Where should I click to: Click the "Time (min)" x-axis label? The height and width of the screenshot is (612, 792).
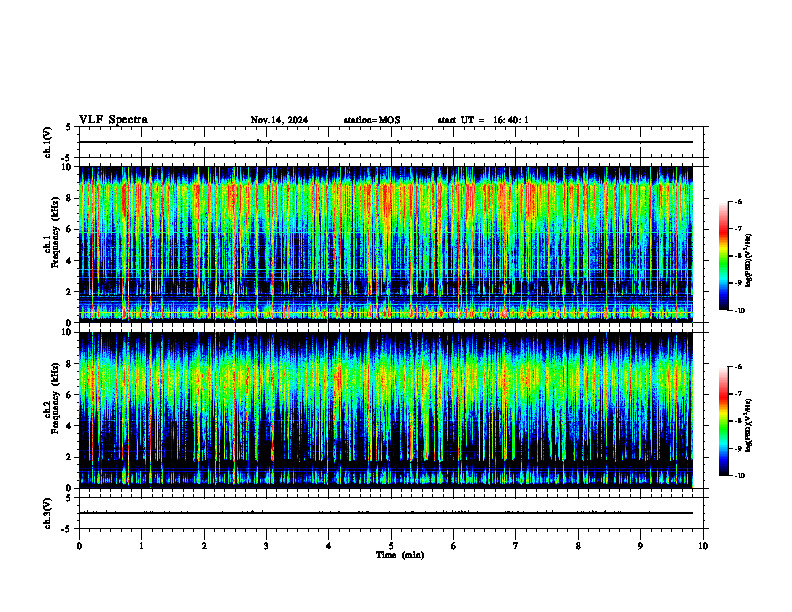(x=400, y=555)
